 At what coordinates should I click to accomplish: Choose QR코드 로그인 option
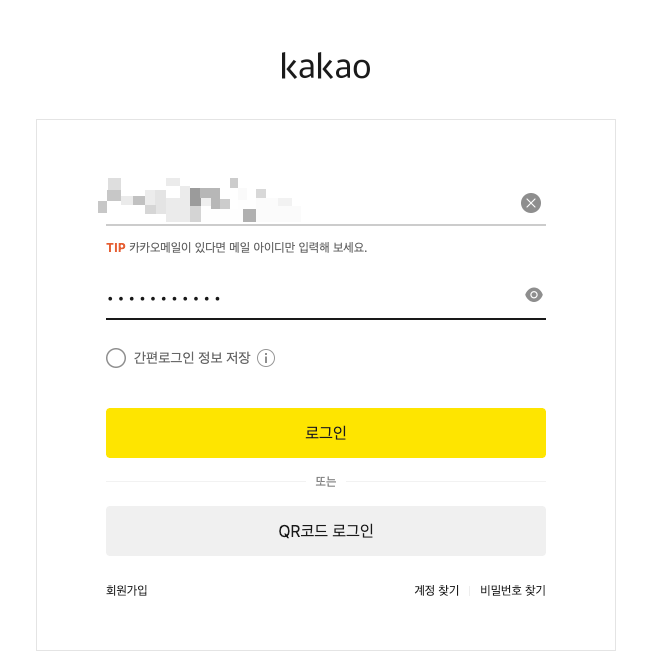[326, 531]
